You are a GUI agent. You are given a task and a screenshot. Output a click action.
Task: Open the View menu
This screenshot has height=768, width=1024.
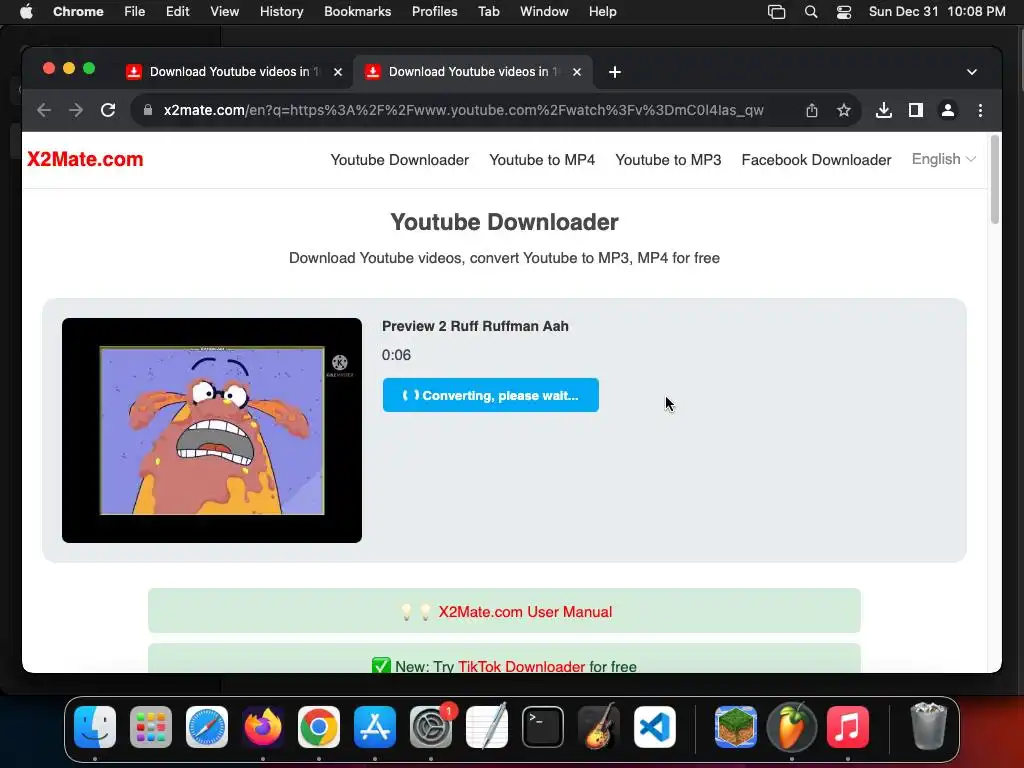(x=224, y=12)
